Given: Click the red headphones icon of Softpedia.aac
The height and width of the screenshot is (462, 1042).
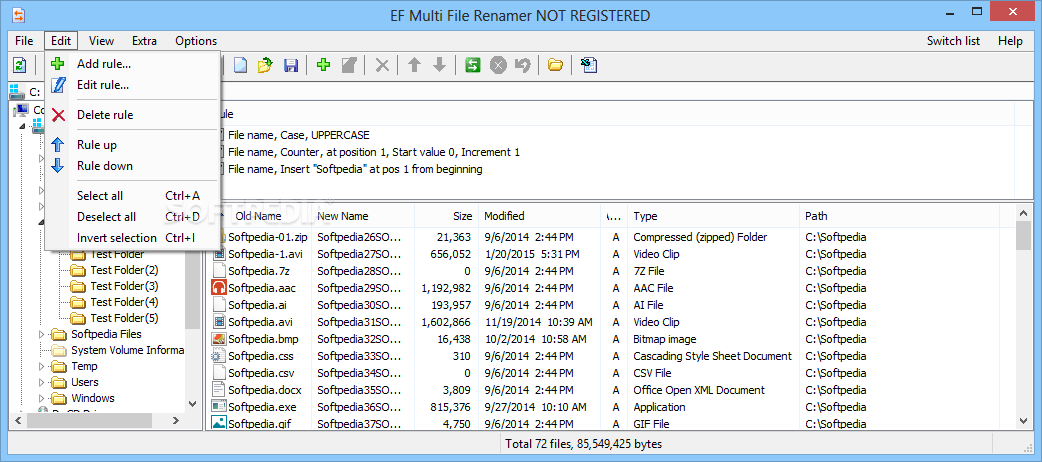Looking at the screenshot, I should tap(219, 288).
